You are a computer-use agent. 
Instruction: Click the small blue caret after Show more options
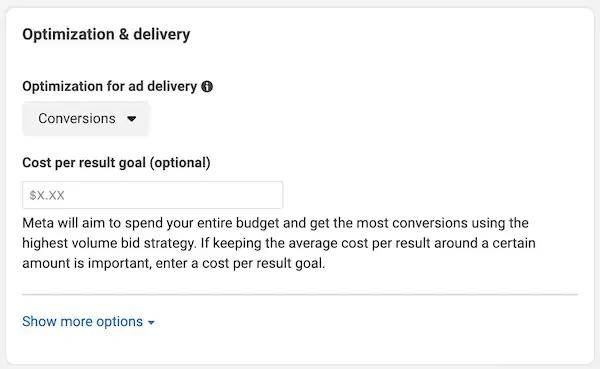coord(151,323)
